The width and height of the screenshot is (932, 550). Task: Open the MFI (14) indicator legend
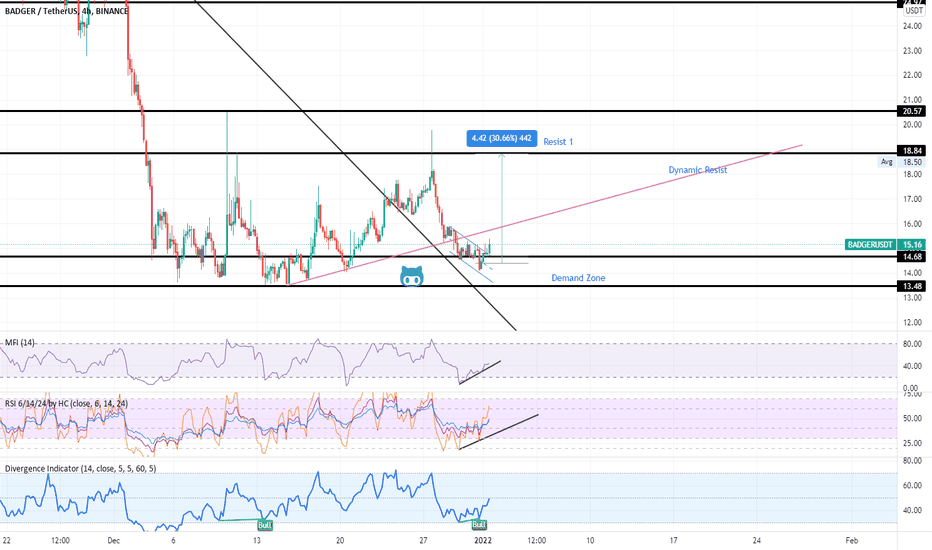pos(20,342)
